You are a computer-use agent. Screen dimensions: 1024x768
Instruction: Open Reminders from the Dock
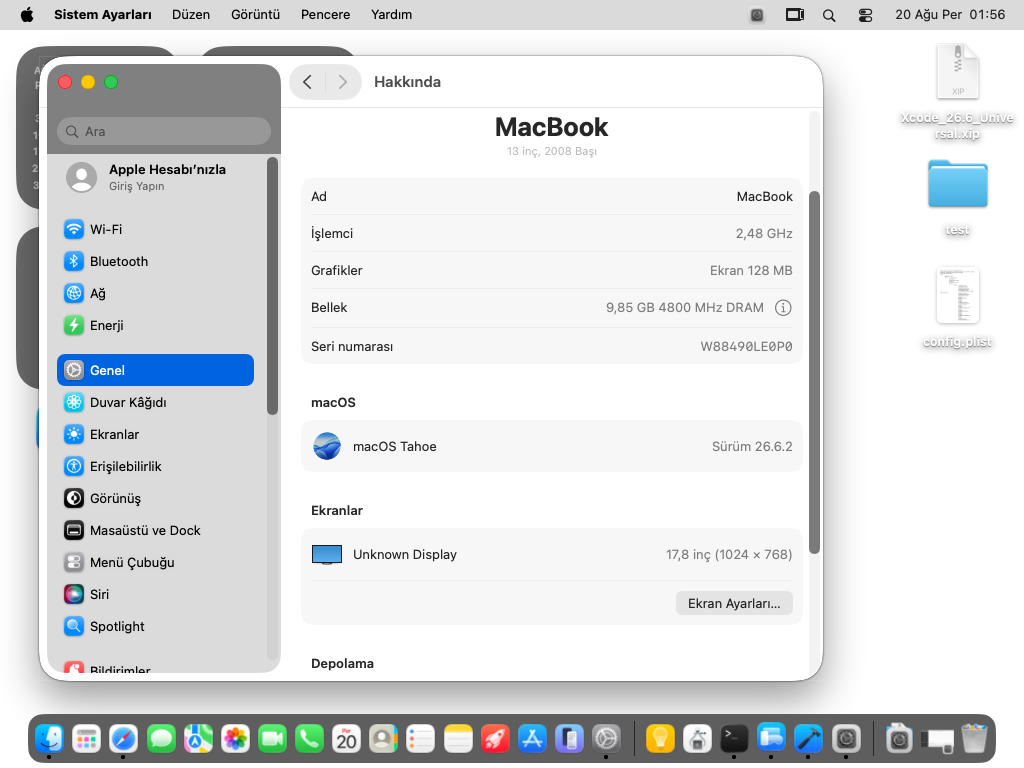[421, 739]
